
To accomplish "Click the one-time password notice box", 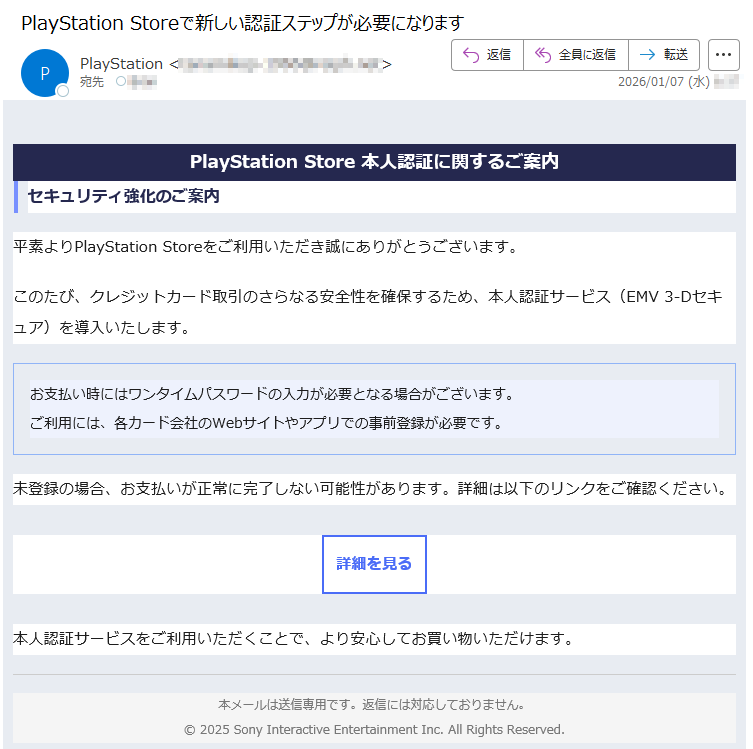I will click(x=374, y=408).
